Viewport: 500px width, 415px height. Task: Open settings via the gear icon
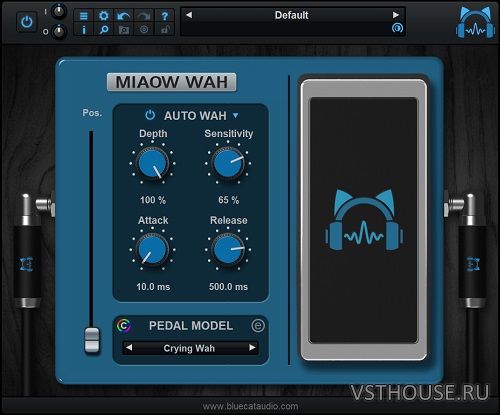(x=104, y=16)
